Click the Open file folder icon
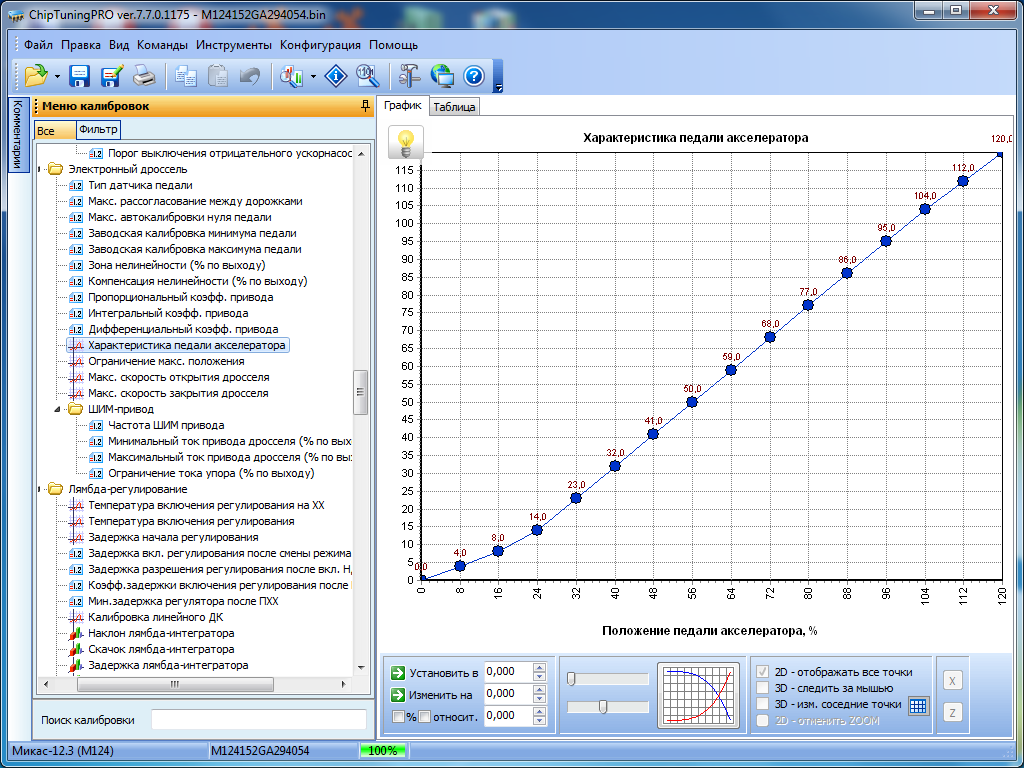This screenshot has width=1024, height=768. [36, 76]
